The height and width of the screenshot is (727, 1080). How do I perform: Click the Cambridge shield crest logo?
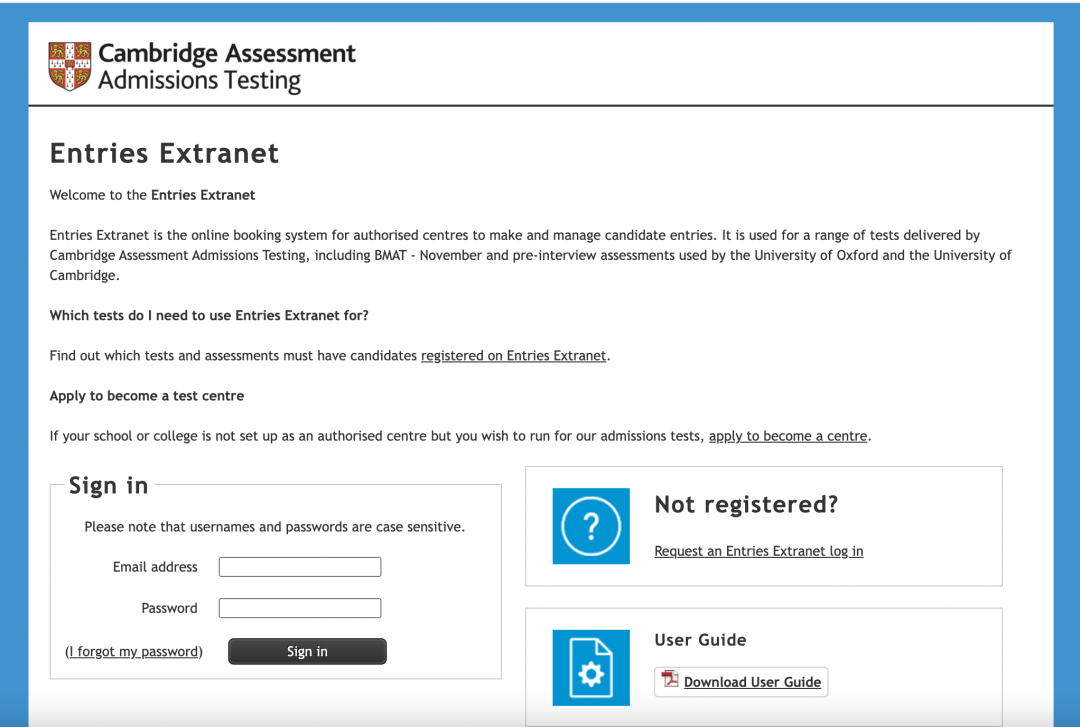click(70, 66)
